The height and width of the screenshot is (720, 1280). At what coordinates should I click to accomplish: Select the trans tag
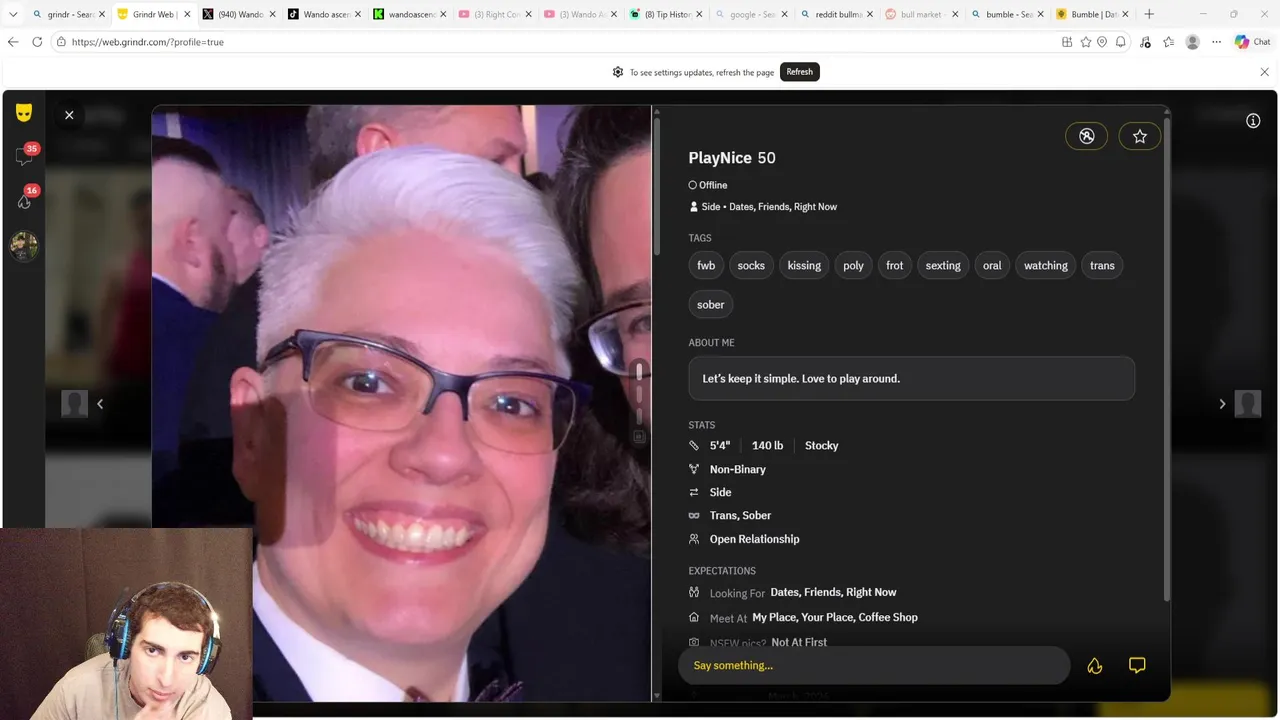pyautogui.click(x=1102, y=265)
